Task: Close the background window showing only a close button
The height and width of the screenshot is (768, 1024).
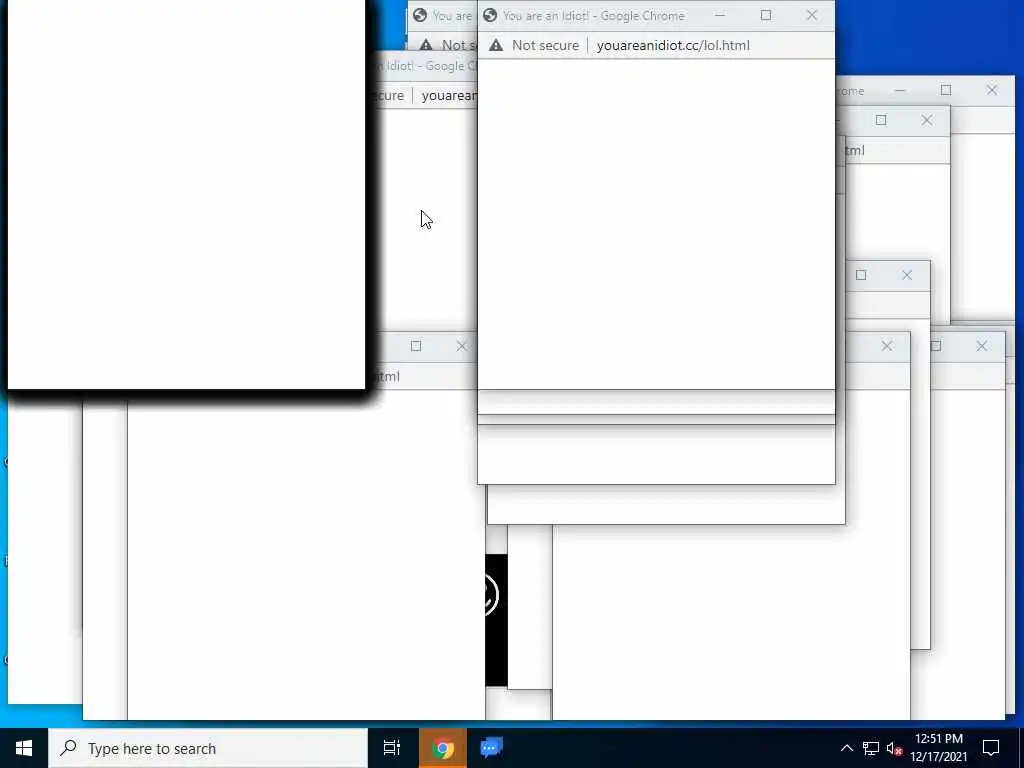Action: [x=886, y=346]
